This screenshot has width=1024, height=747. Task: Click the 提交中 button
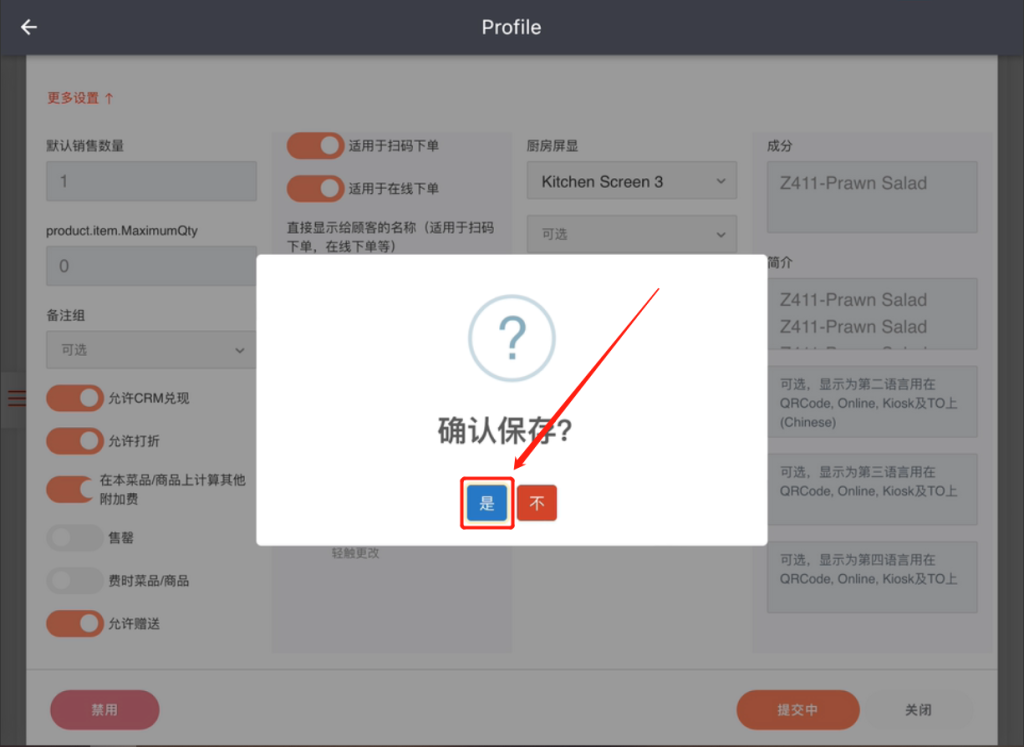(x=797, y=710)
